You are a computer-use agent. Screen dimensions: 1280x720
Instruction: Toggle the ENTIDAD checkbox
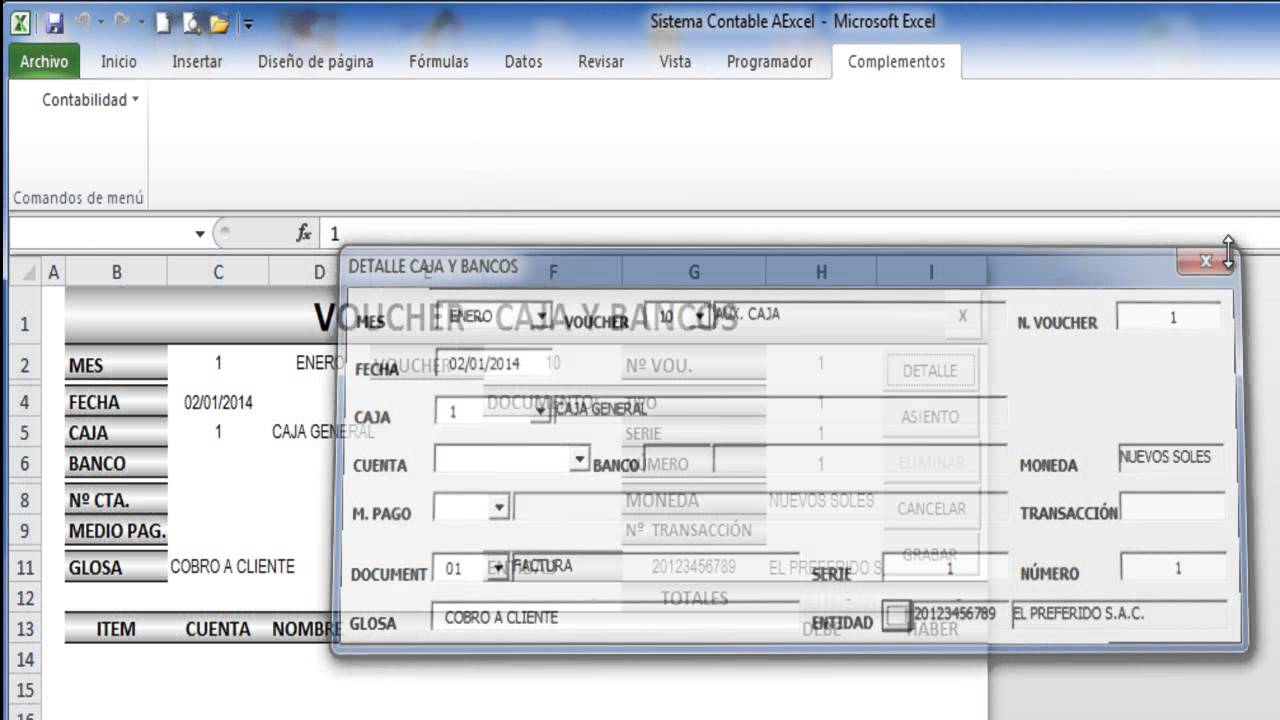898,616
